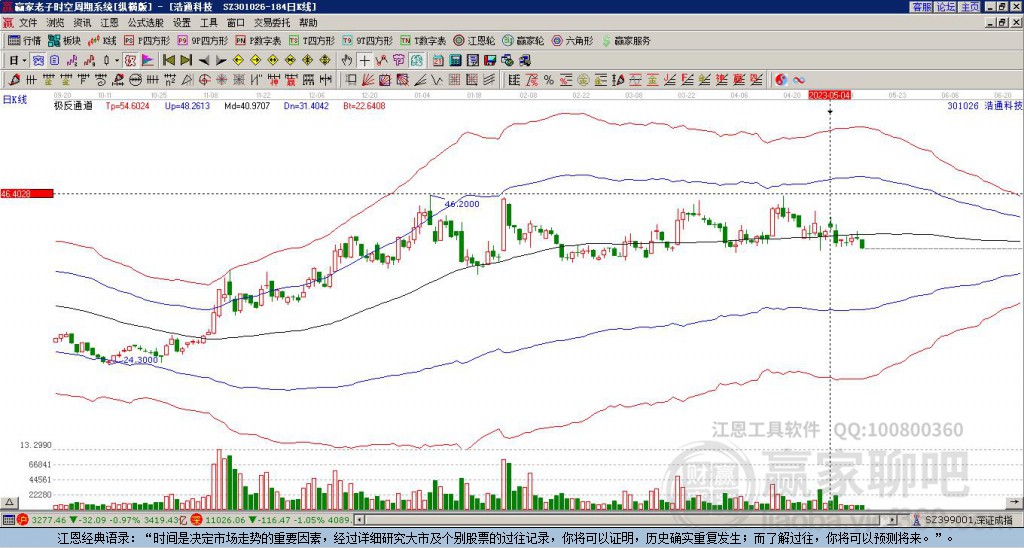
Task: Open the 9T四方形 tool
Action: point(367,40)
